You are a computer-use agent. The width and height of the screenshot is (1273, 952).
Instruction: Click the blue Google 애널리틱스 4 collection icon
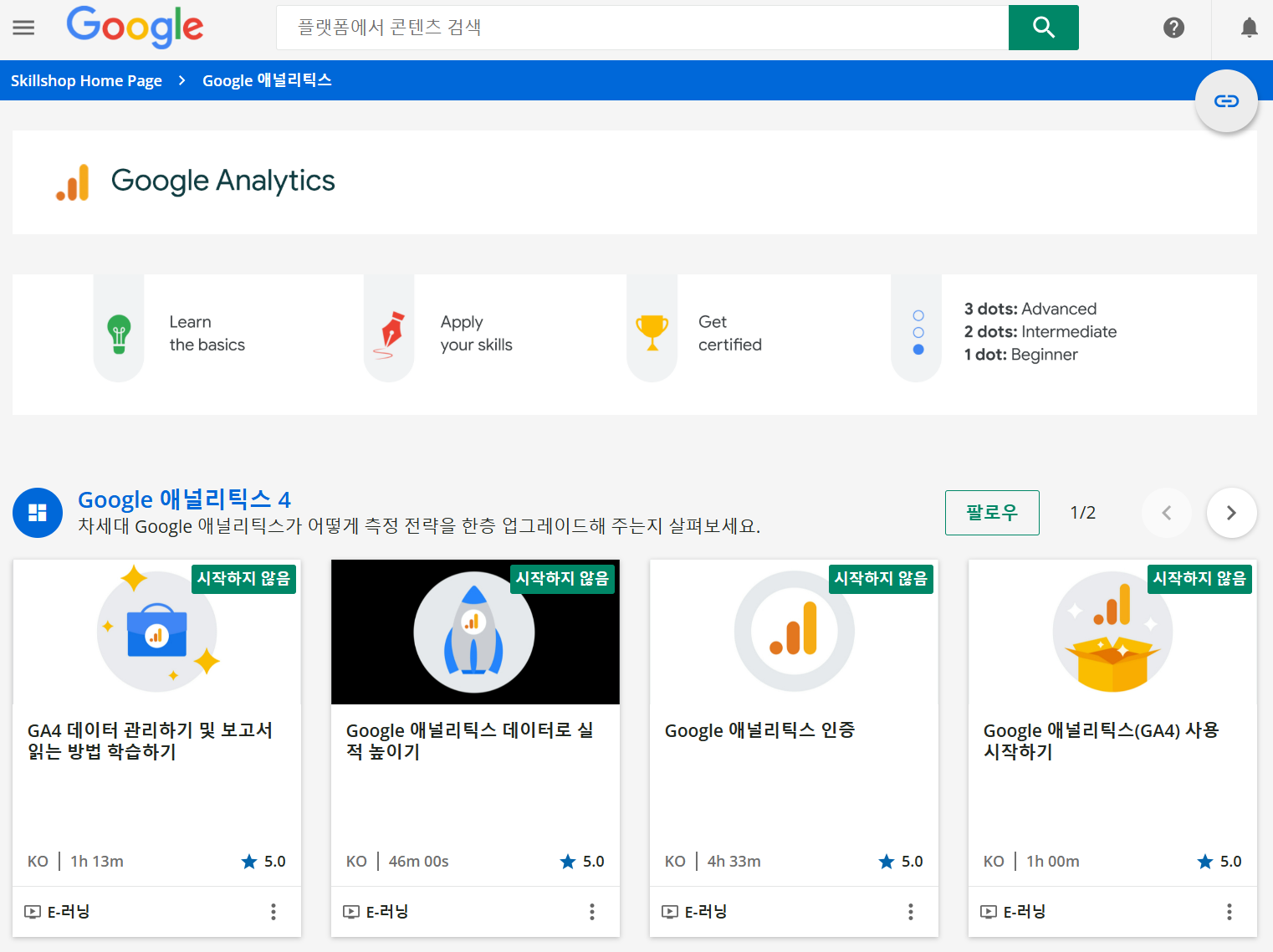coord(38,513)
